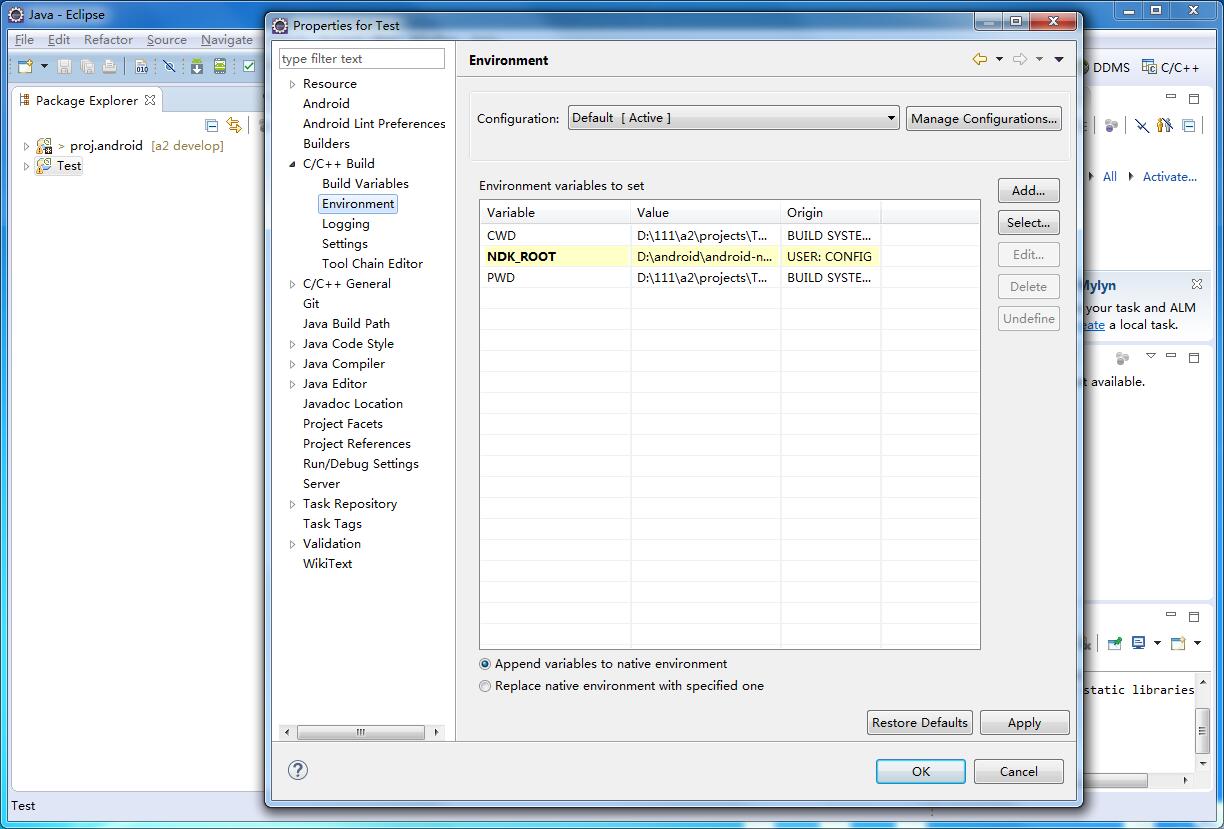Open Android SDK Manager toolbar icon
Screen dimensions: 1224x829
pyautogui.click(x=197, y=67)
